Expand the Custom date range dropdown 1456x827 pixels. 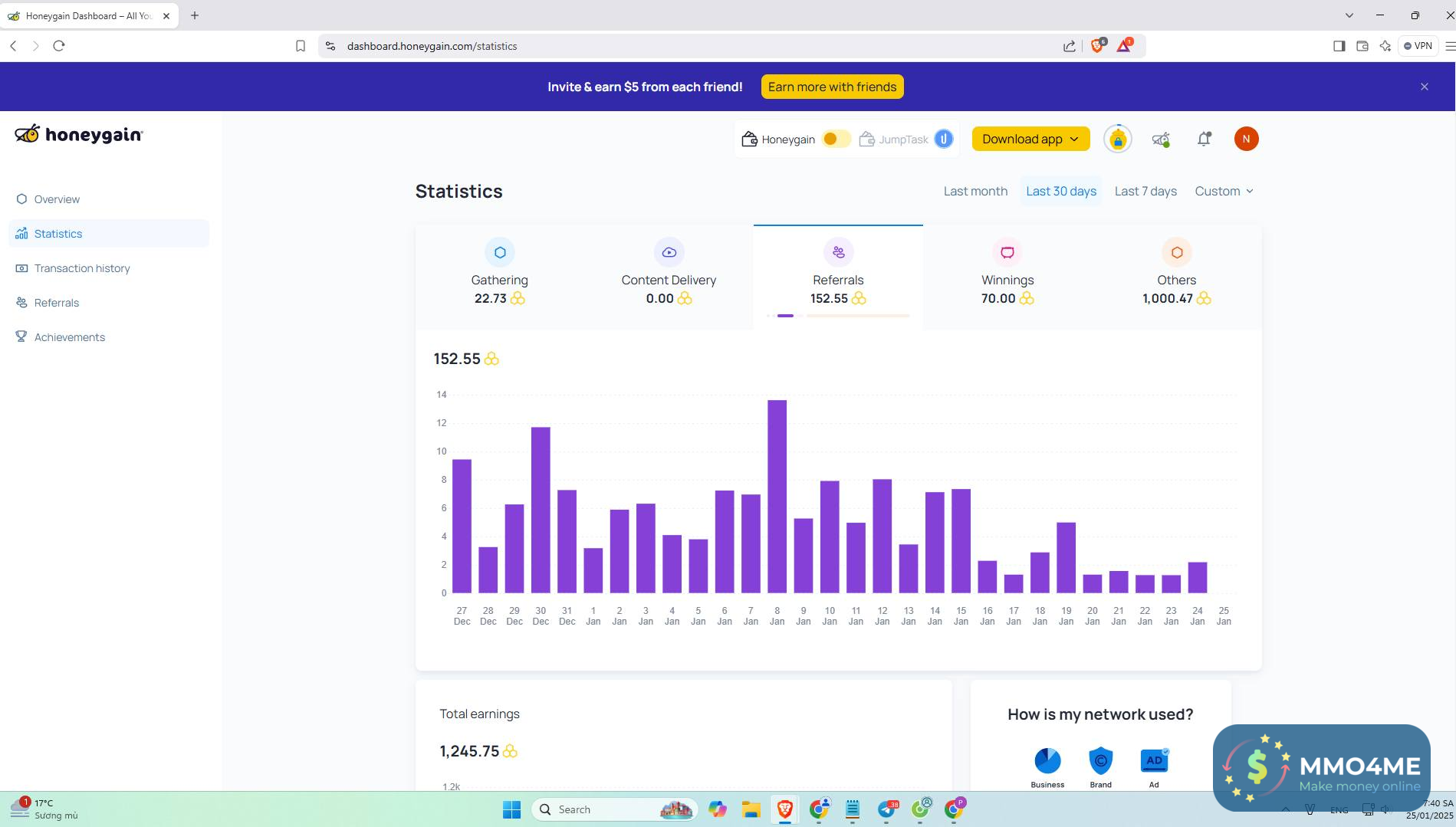(x=1224, y=191)
